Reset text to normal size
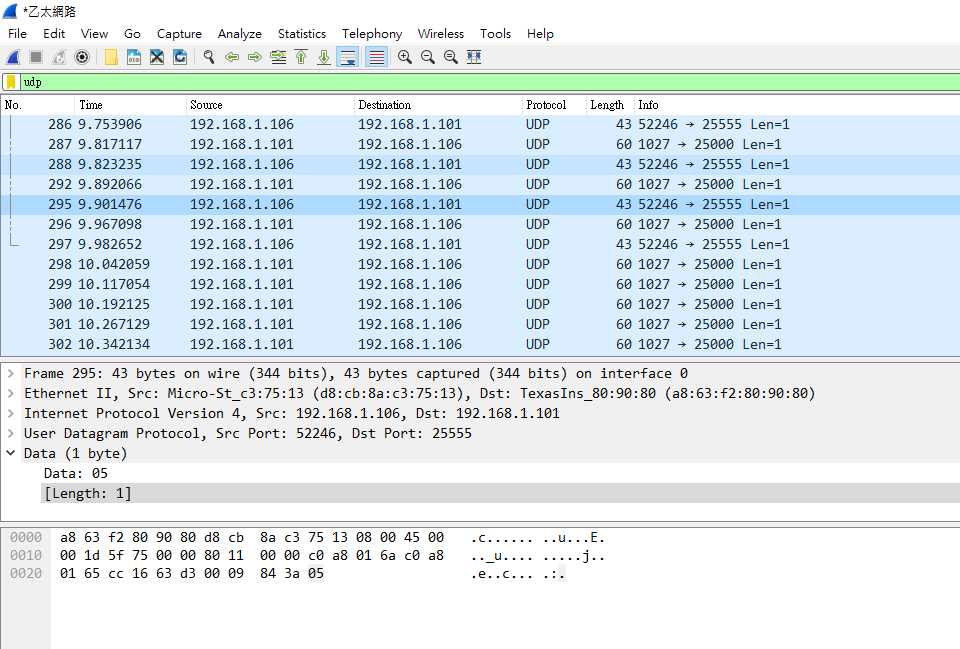 451,57
